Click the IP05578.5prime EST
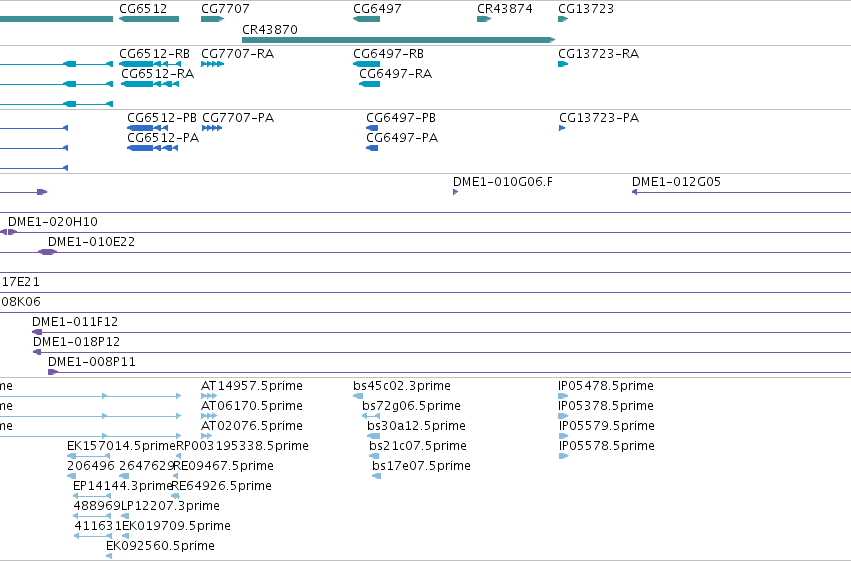 pyautogui.click(x=563, y=456)
